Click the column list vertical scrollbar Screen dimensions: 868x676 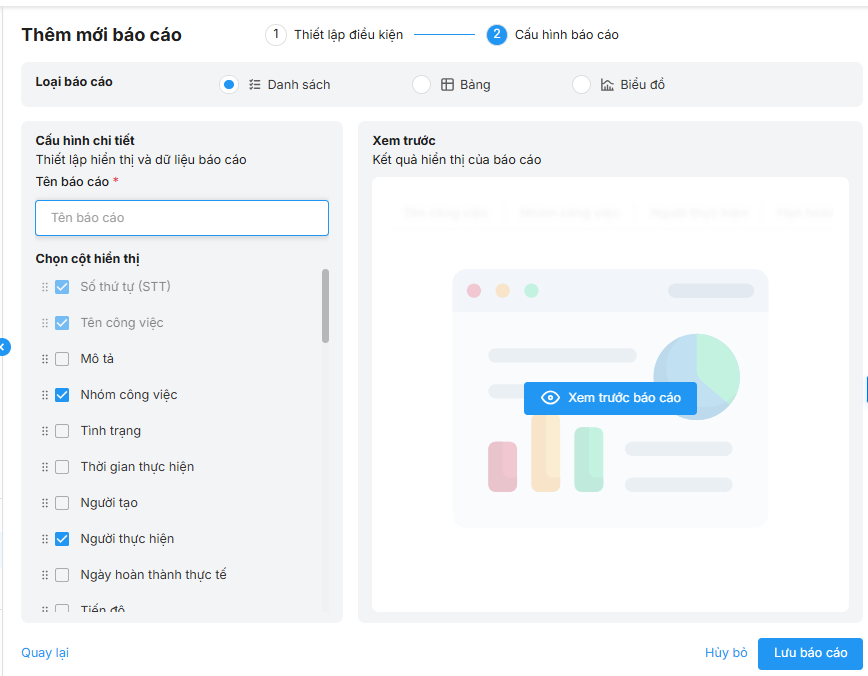point(326,306)
